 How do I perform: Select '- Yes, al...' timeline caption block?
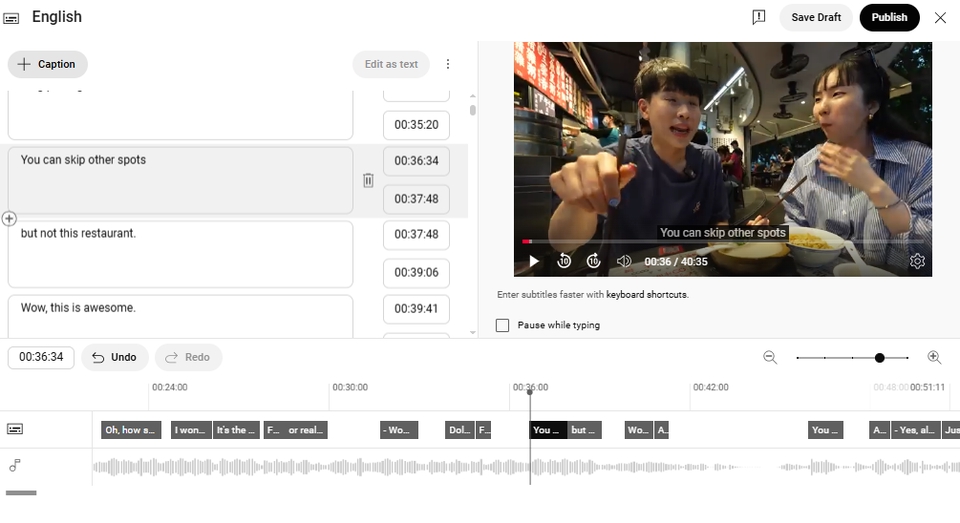(x=915, y=430)
